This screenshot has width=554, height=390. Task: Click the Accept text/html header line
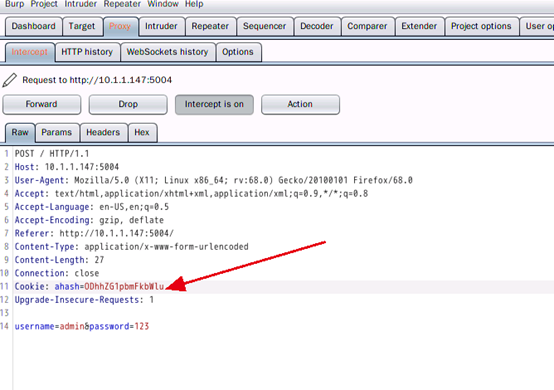tap(191, 194)
